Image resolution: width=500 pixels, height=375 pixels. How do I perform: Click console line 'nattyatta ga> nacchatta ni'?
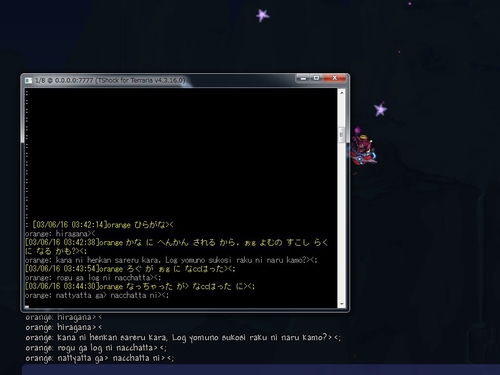click(x=97, y=295)
